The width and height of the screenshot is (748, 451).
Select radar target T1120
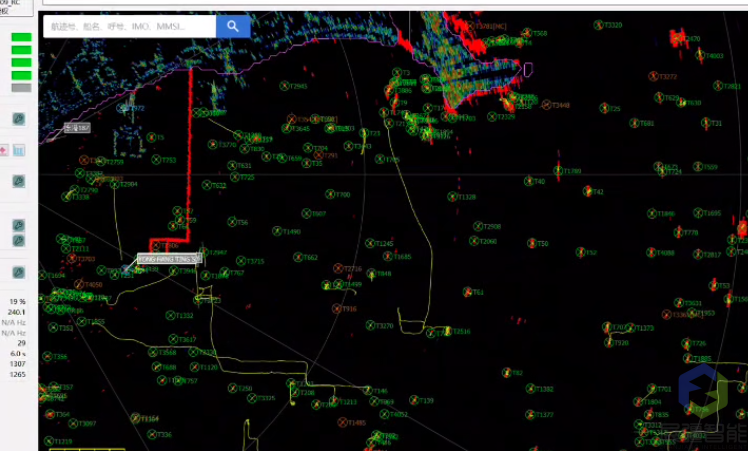pyautogui.click(x=195, y=367)
